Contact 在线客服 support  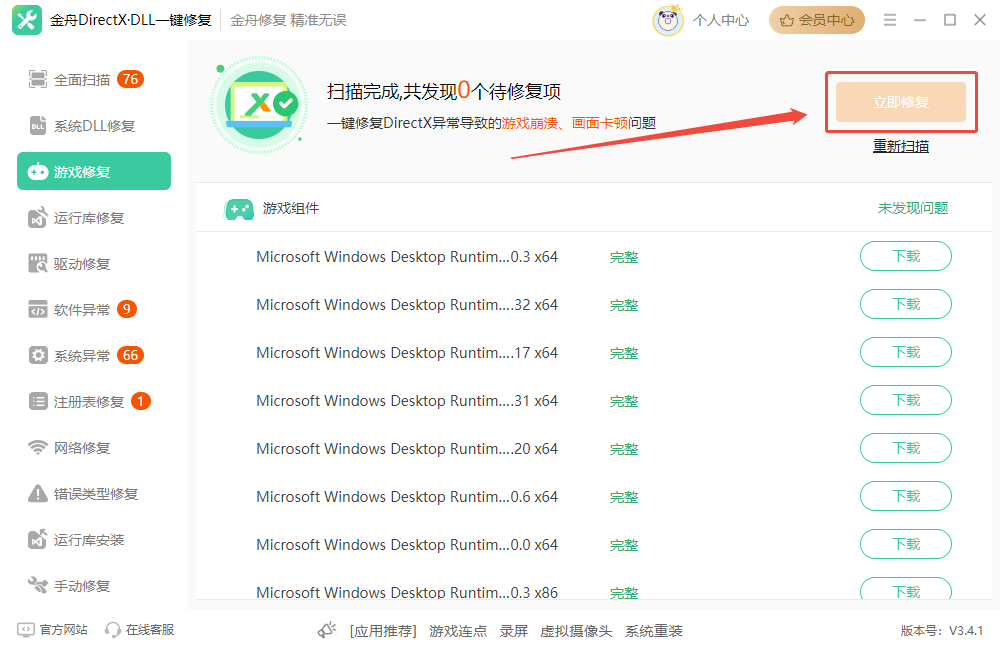[x=140, y=630]
